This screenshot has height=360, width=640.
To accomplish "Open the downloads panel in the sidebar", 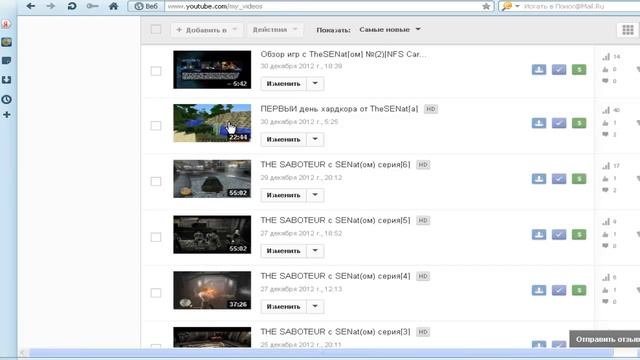I will click(x=6, y=80).
